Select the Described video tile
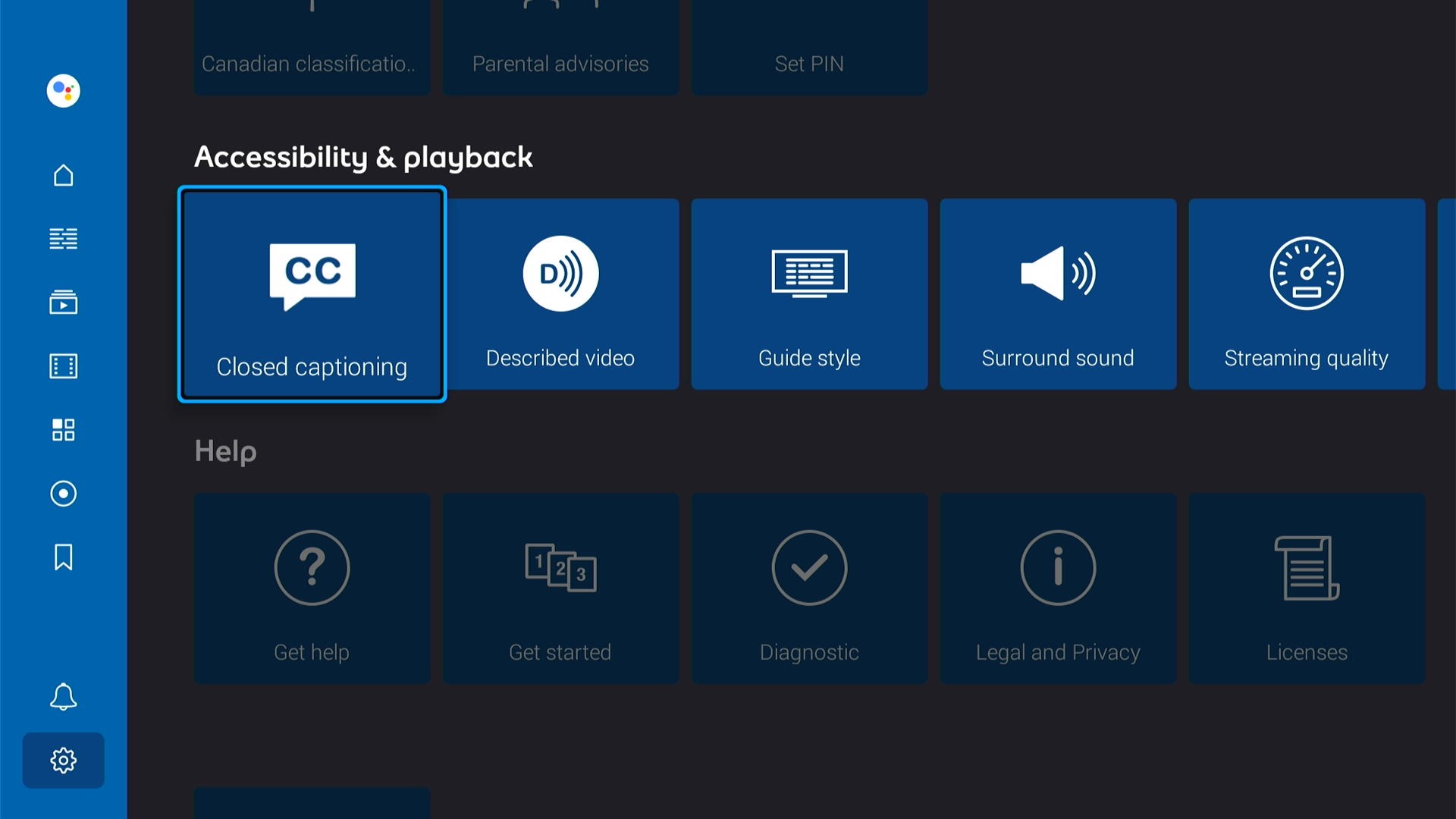The height and width of the screenshot is (819, 1456). coord(560,294)
